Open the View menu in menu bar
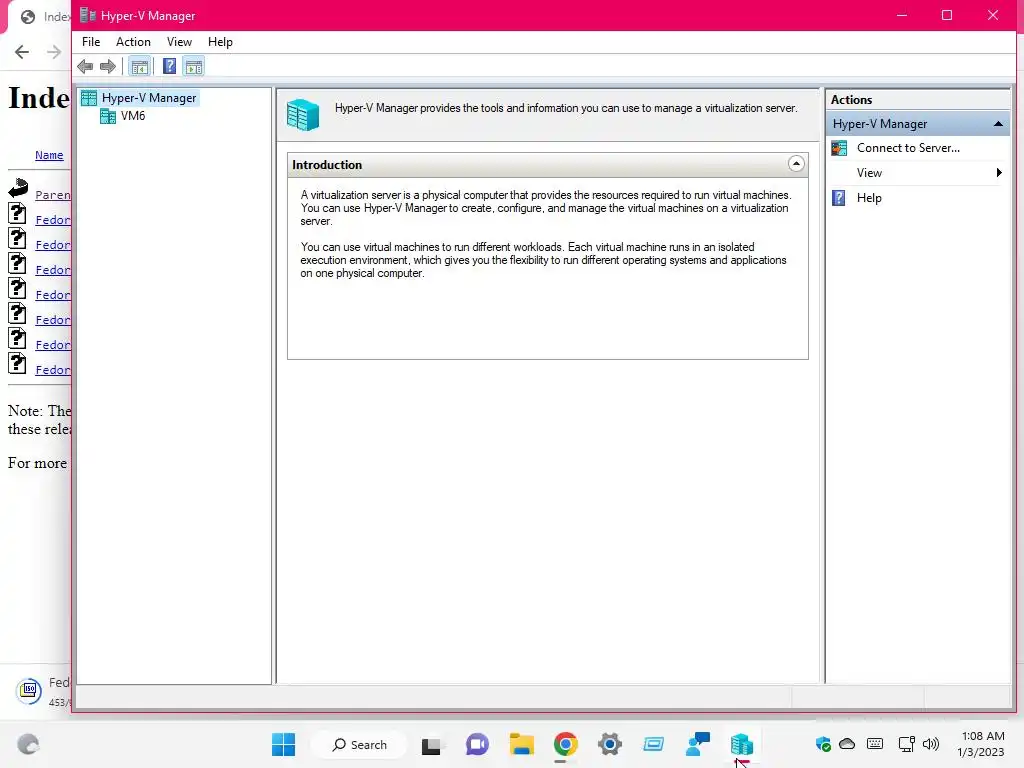Image resolution: width=1024 pixels, height=768 pixels. [179, 42]
